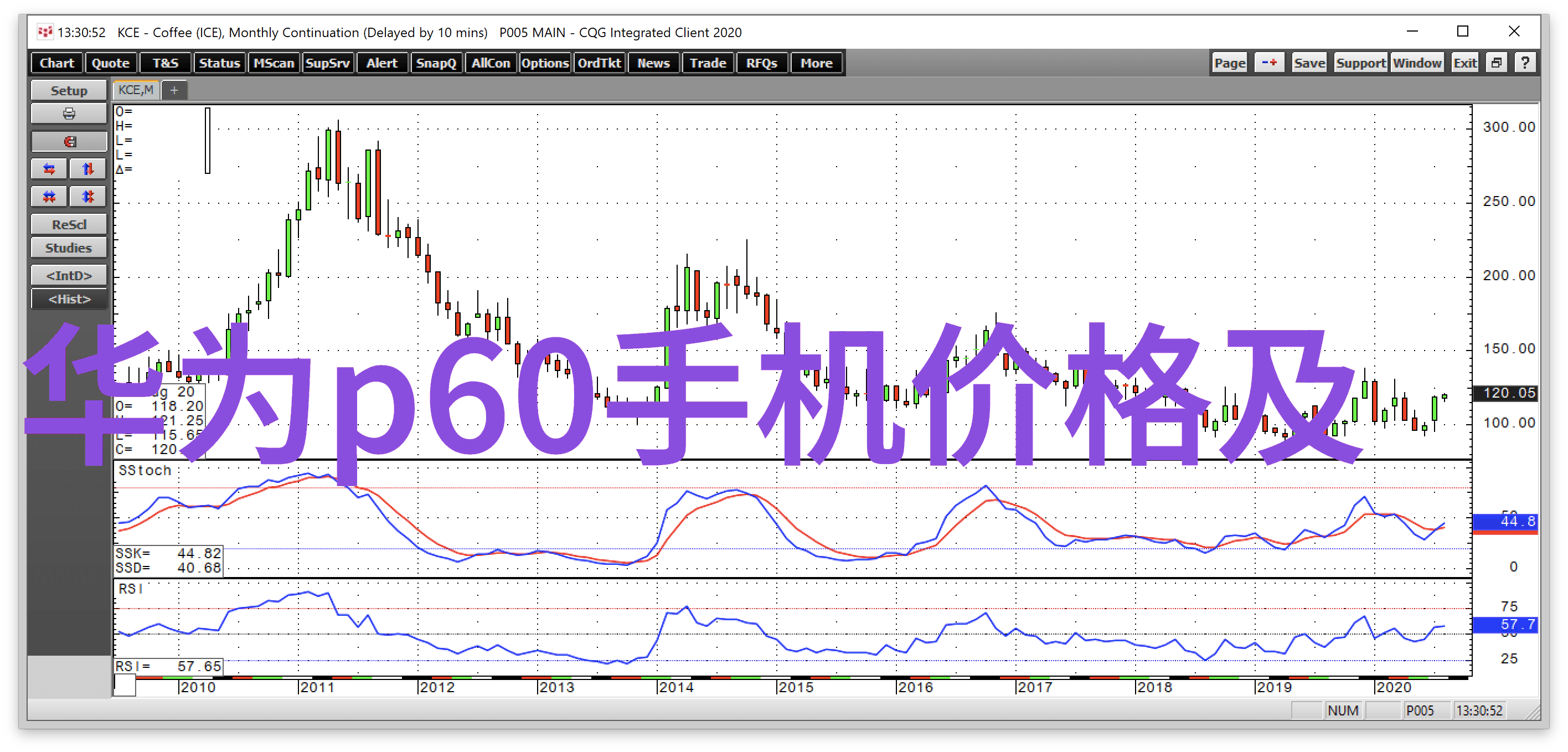The width and height of the screenshot is (1568, 752).
Task: Open SupSrv from the toolbar
Action: (327, 63)
